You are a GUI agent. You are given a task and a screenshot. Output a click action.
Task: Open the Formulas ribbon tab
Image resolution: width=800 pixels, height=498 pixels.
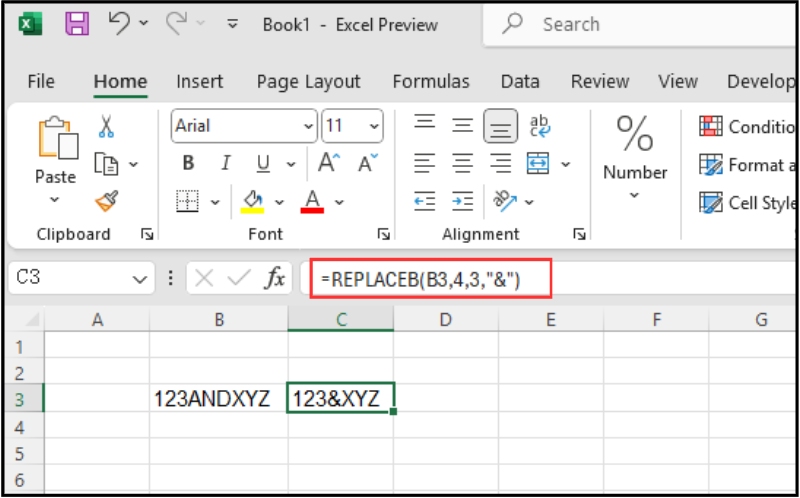coord(430,81)
